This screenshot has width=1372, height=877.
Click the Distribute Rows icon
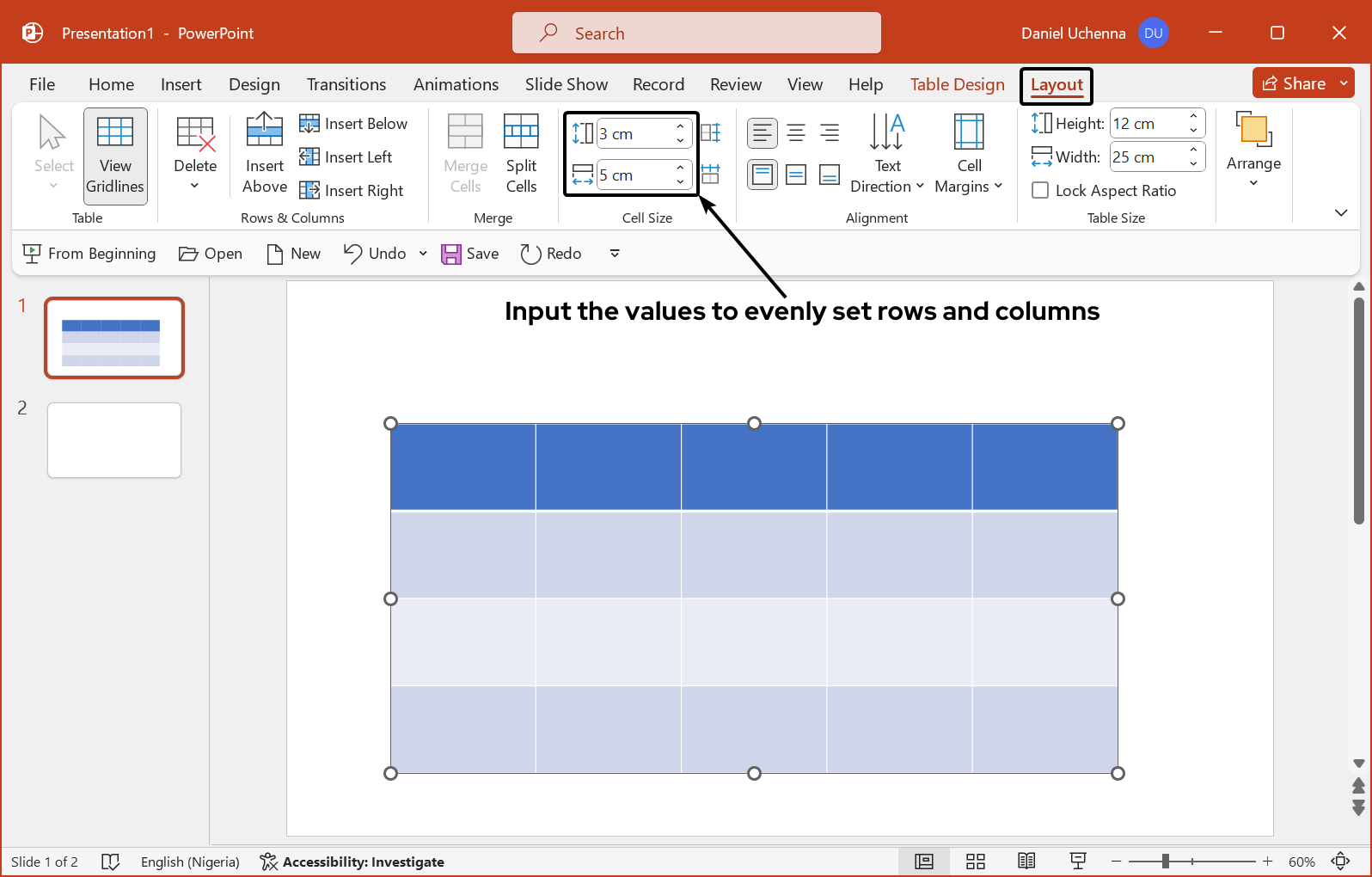[710, 133]
